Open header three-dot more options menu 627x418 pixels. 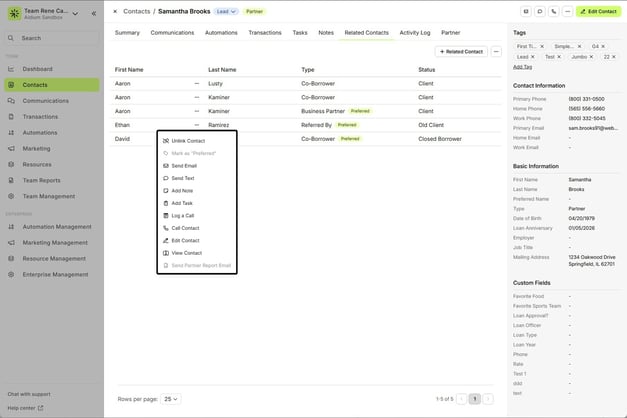point(568,11)
